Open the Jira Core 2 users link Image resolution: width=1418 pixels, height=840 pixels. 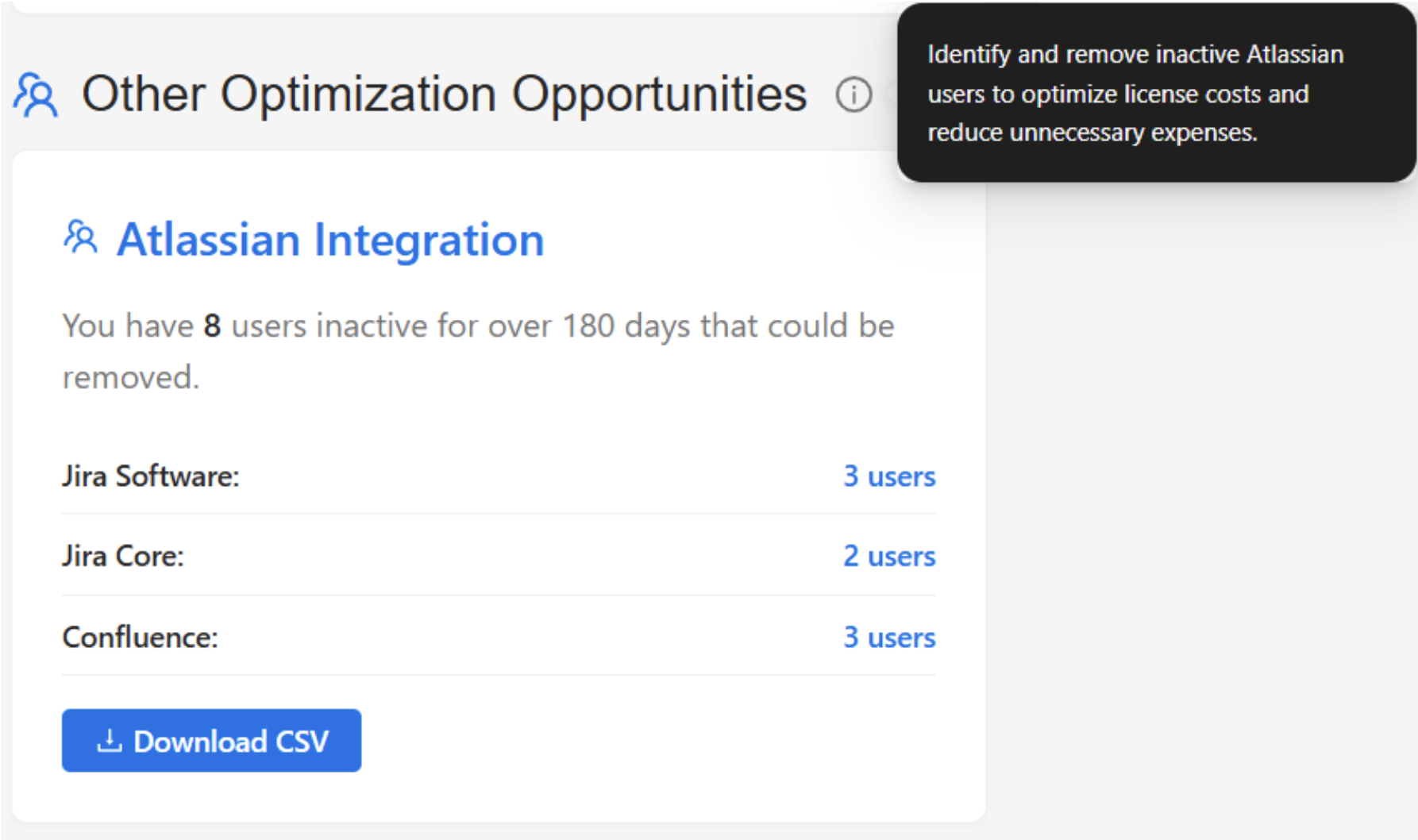(x=889, y=556)
